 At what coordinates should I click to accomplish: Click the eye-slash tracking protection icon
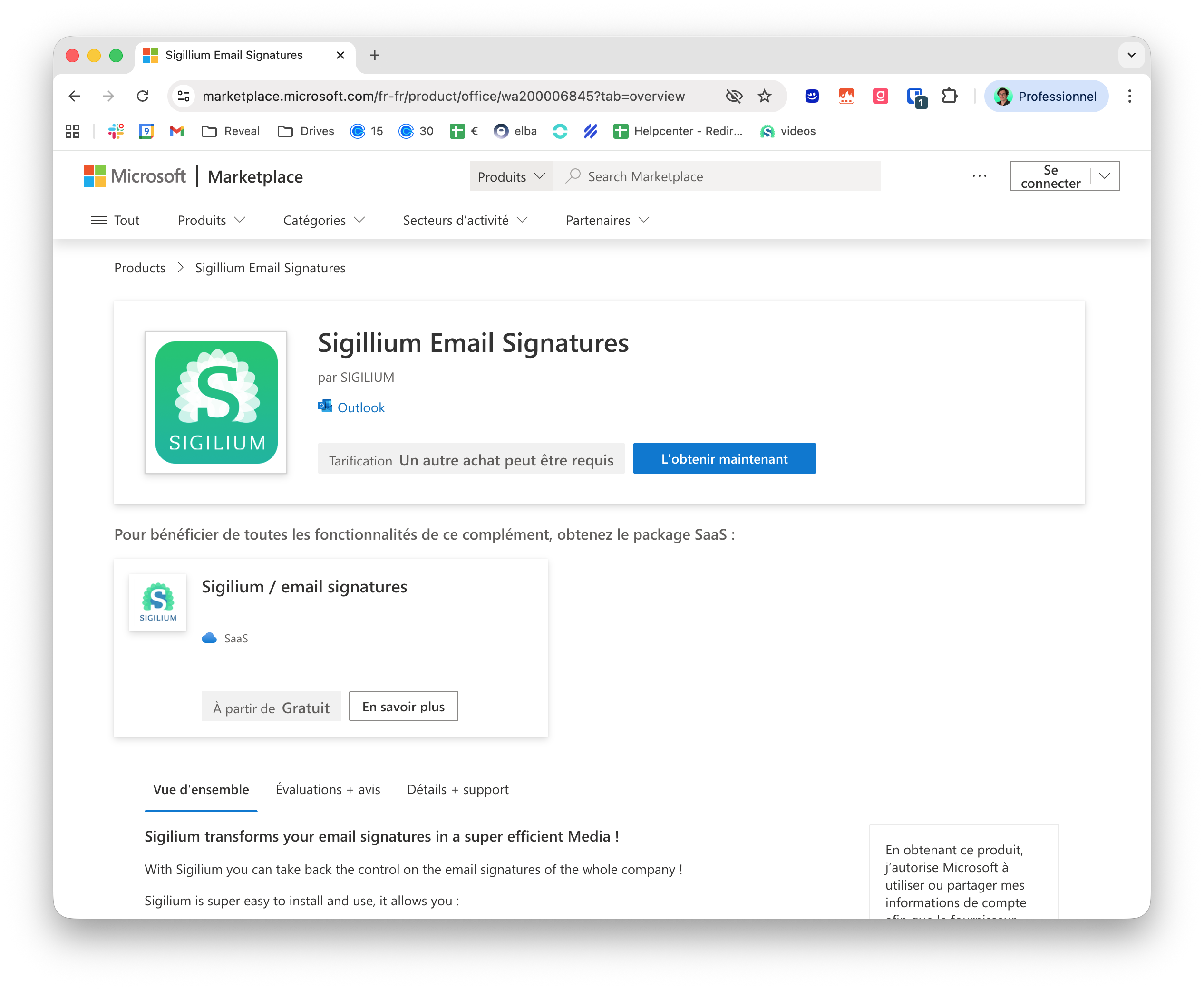tap(733, 96)
